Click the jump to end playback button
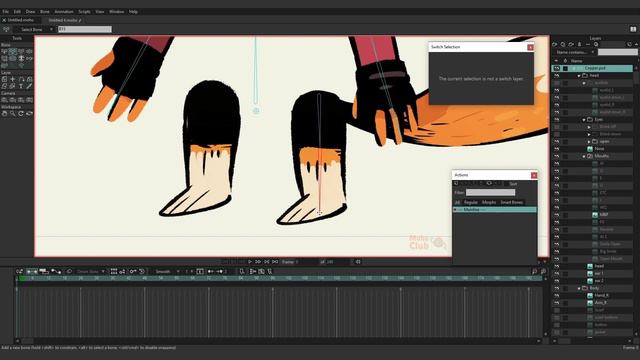Viewport: 640px width, 360px height. 275,262
